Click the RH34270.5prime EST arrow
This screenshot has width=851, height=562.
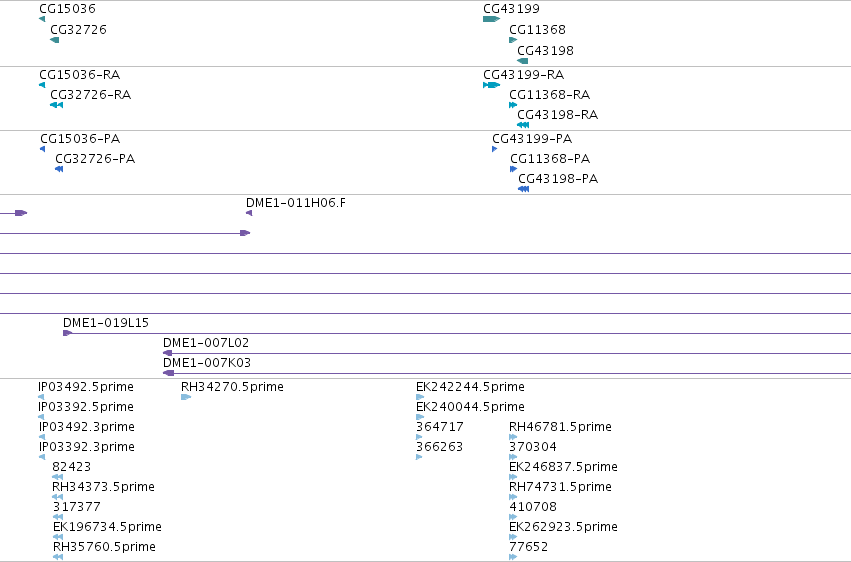[x=186, y=397]
